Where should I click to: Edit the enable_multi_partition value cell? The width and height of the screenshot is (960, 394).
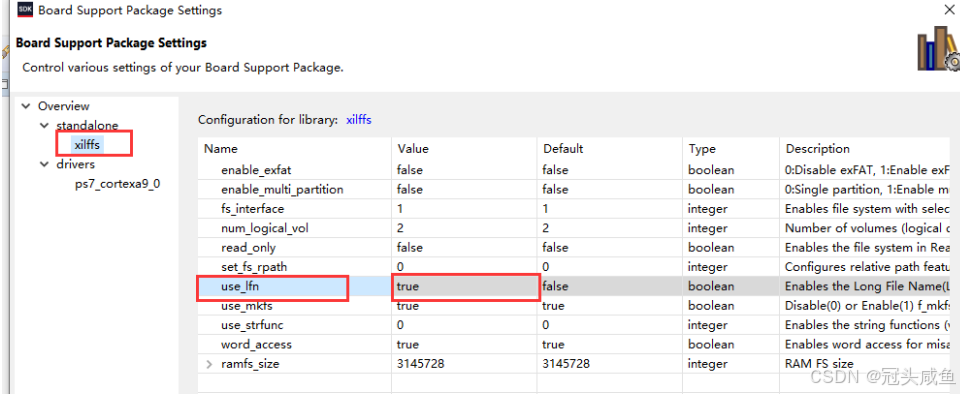pos(465,189)
